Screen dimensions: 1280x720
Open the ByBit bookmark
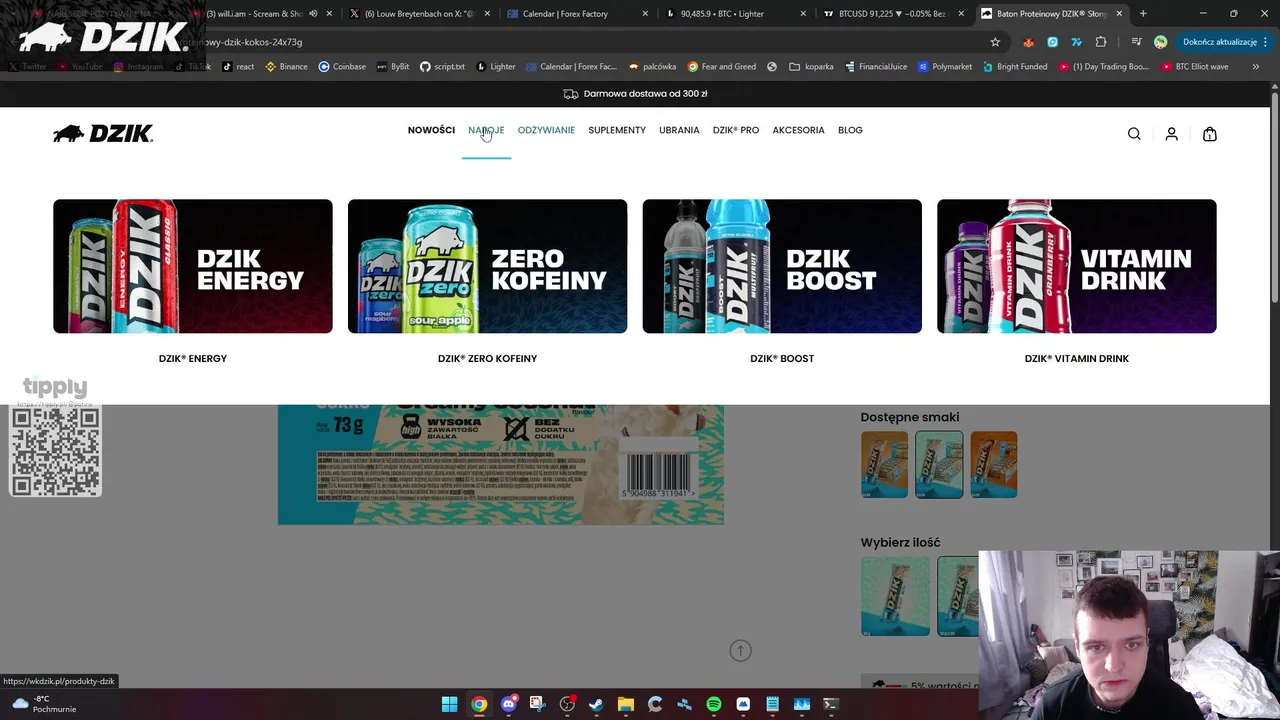point(392,66)
